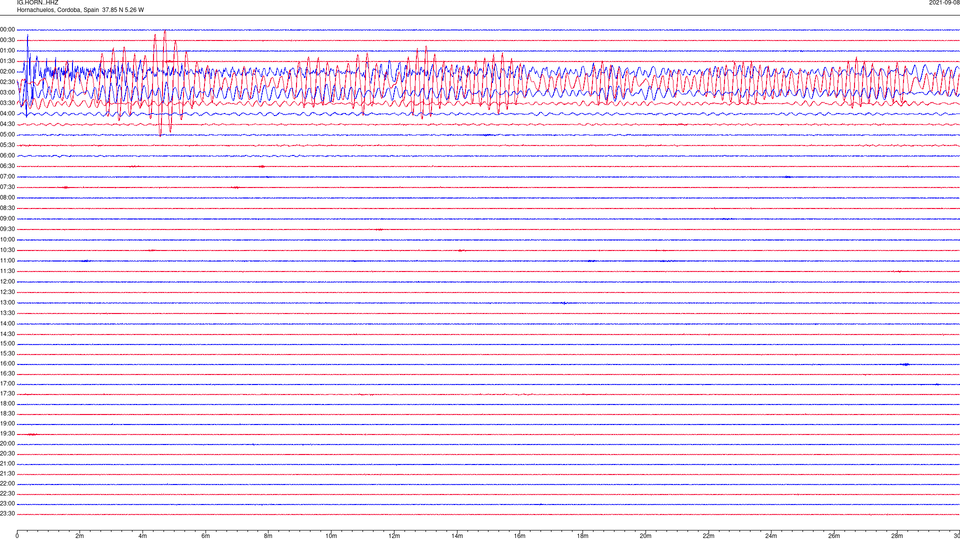Click the 2m tick label on axis

(x=80, y=536)
